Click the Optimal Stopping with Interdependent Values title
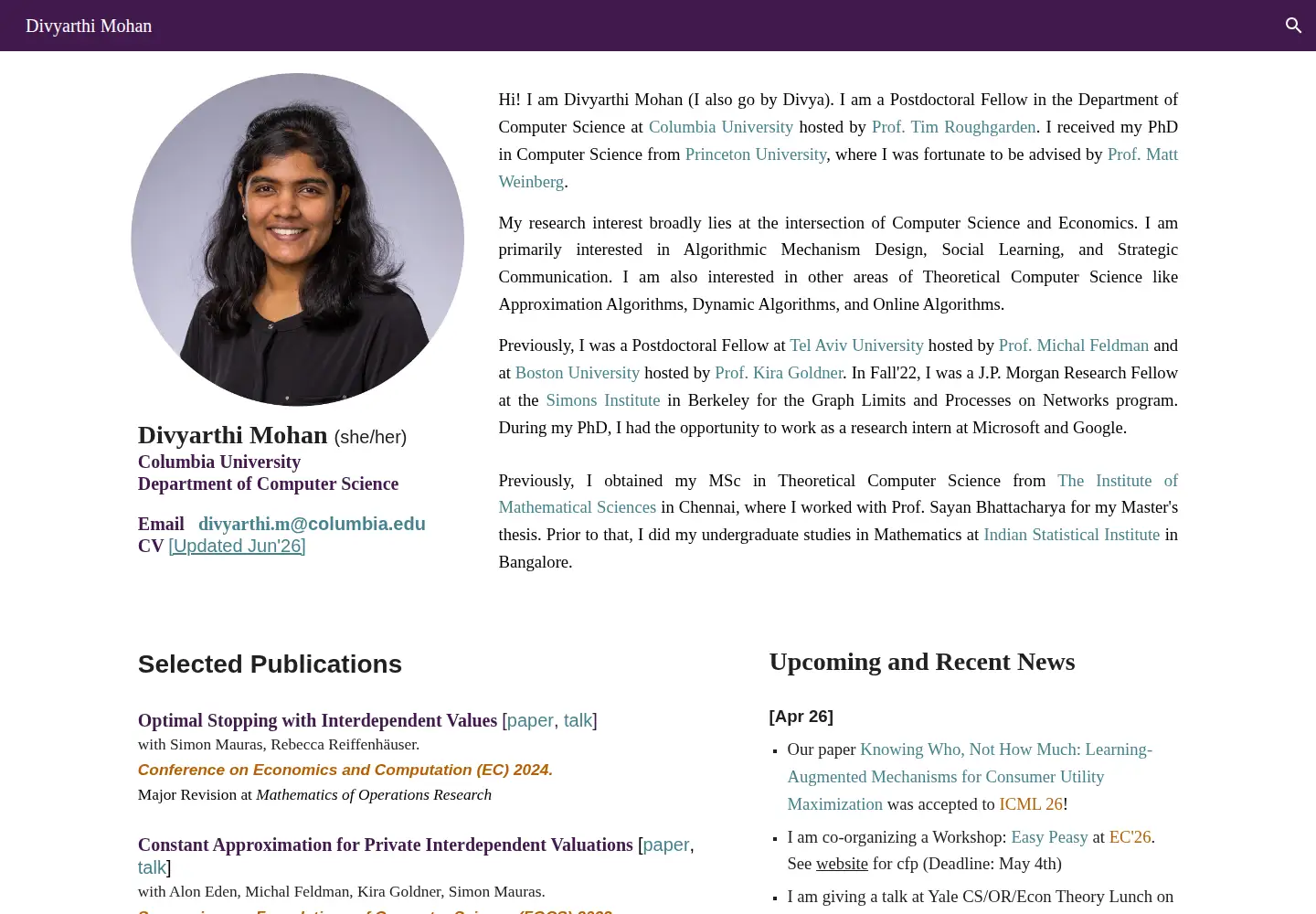Screen dimensions: 1316x914 (x=317, y=720)
